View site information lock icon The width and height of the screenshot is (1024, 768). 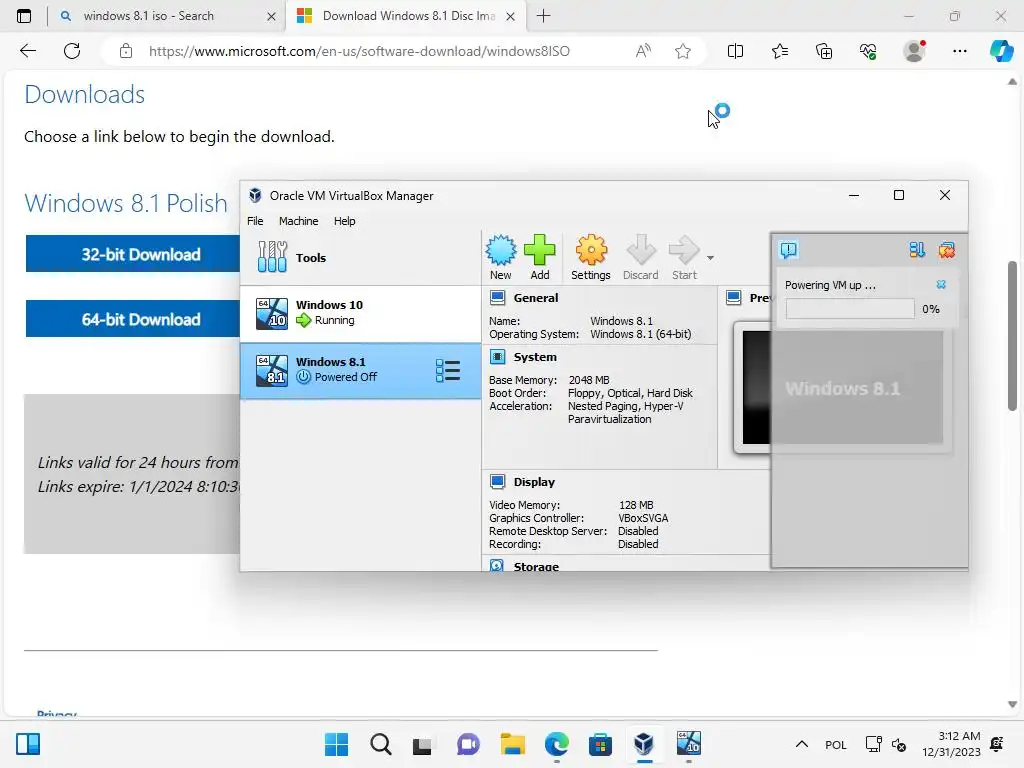click(x=126, y=51)
